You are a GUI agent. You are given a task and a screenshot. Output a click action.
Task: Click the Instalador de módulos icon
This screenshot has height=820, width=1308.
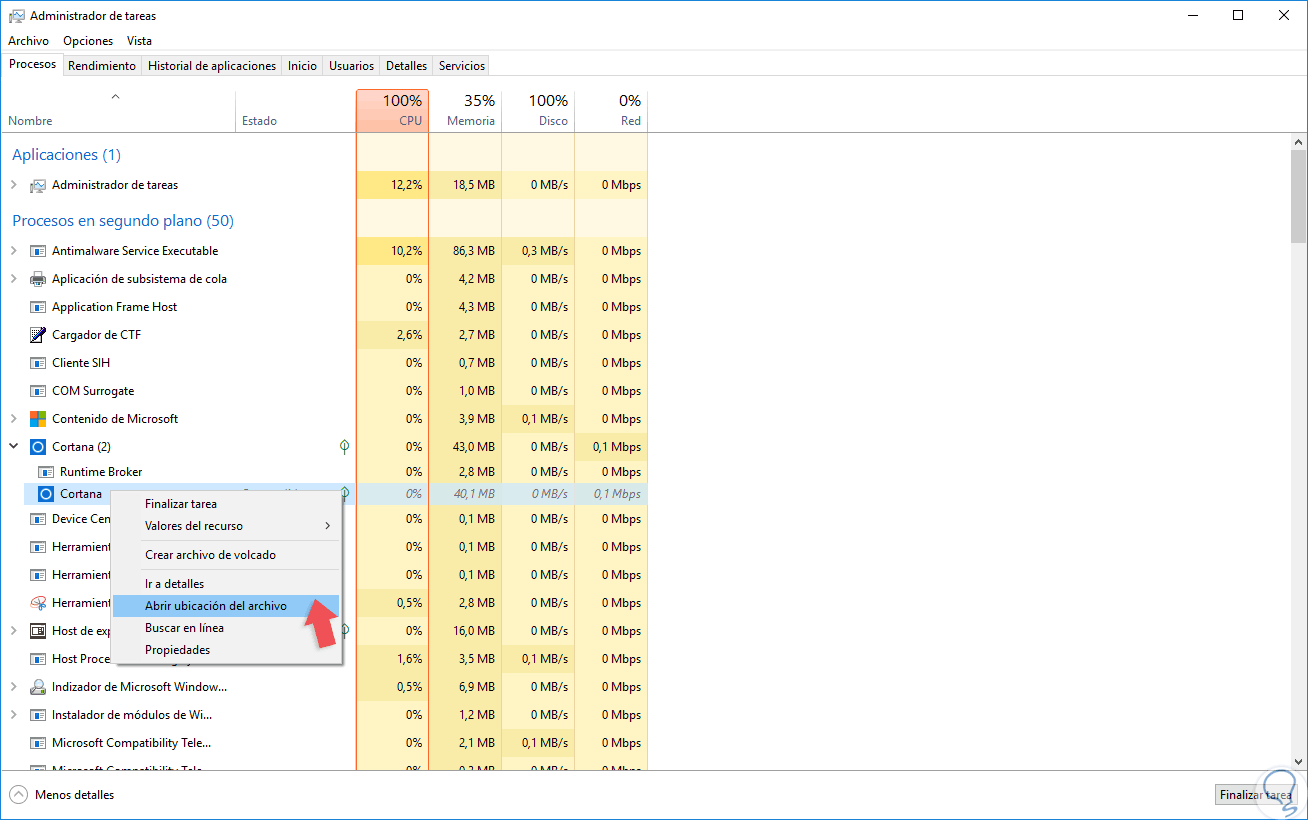(38, 715)
